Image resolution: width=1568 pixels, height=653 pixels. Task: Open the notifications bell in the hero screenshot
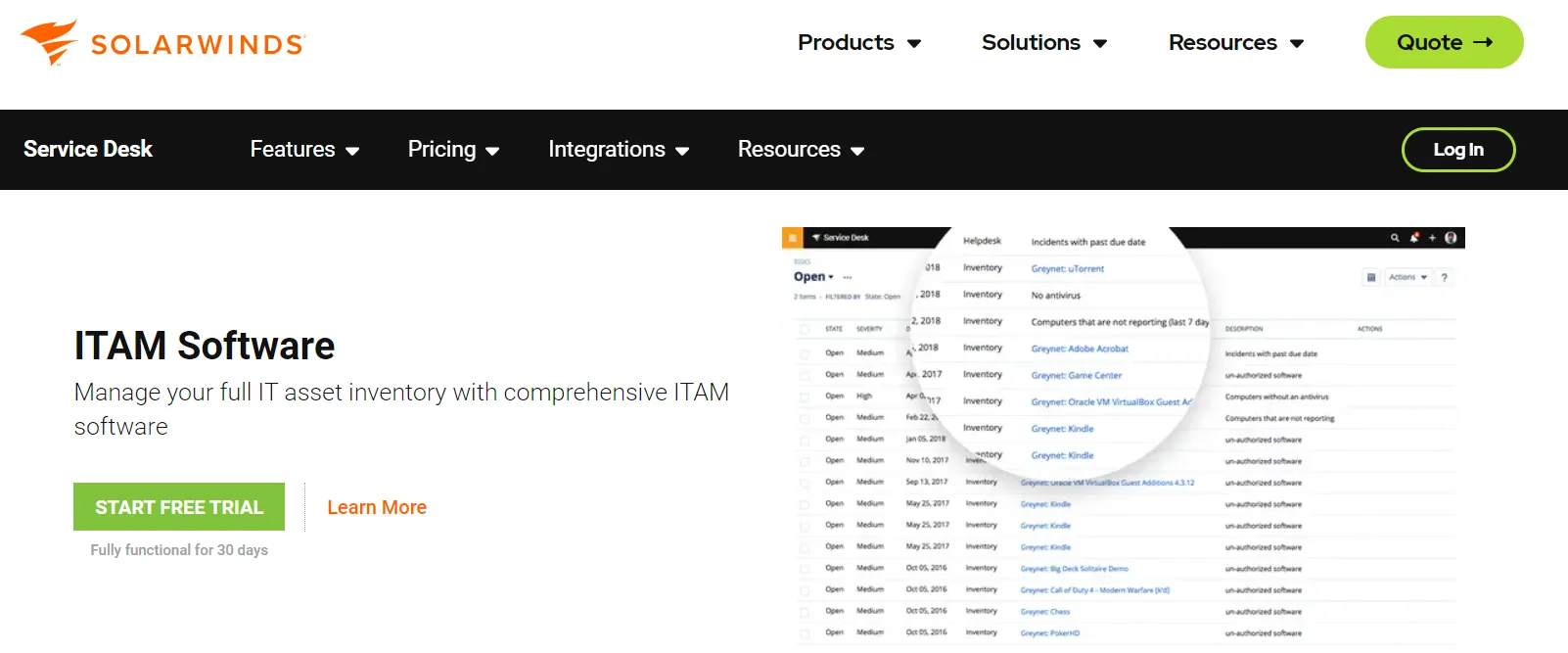pos(1414,238)
